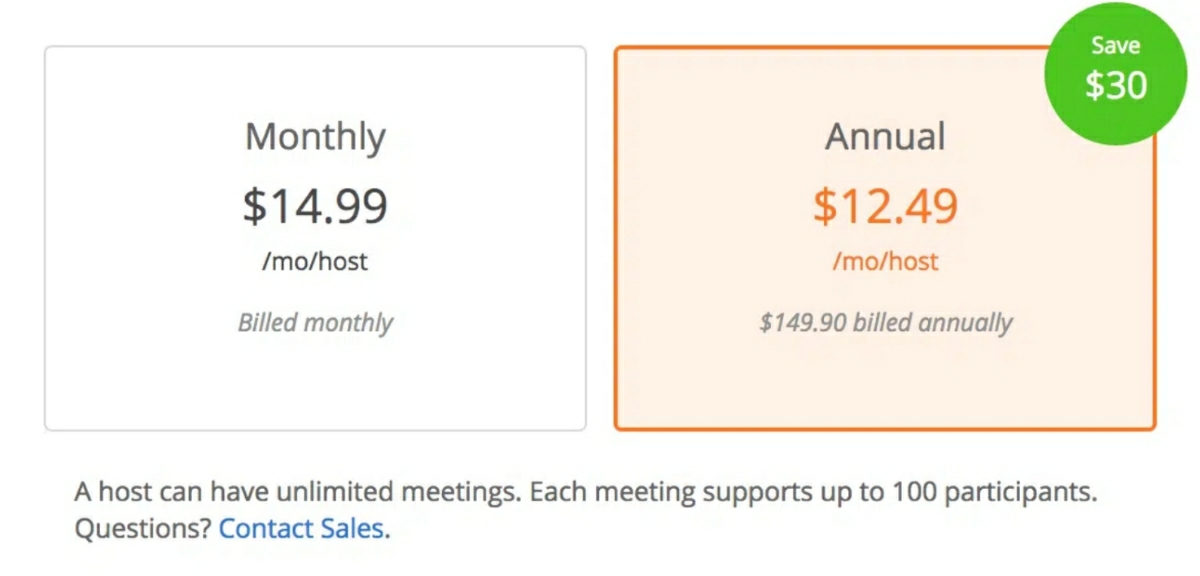
Task: Click the Monthly plan heading
Action: tap(315, 137)
